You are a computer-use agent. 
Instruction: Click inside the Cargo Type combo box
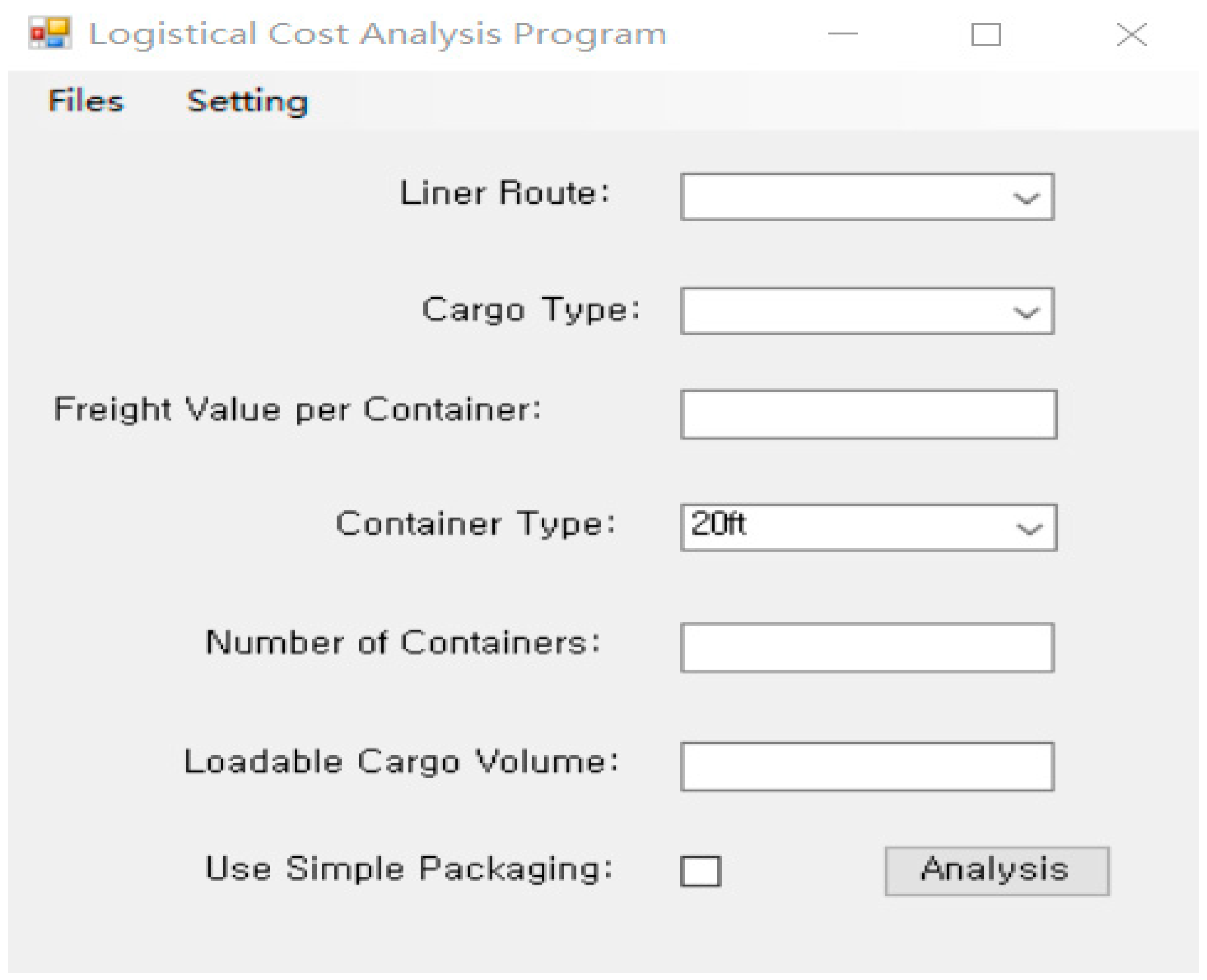point(867,311)
